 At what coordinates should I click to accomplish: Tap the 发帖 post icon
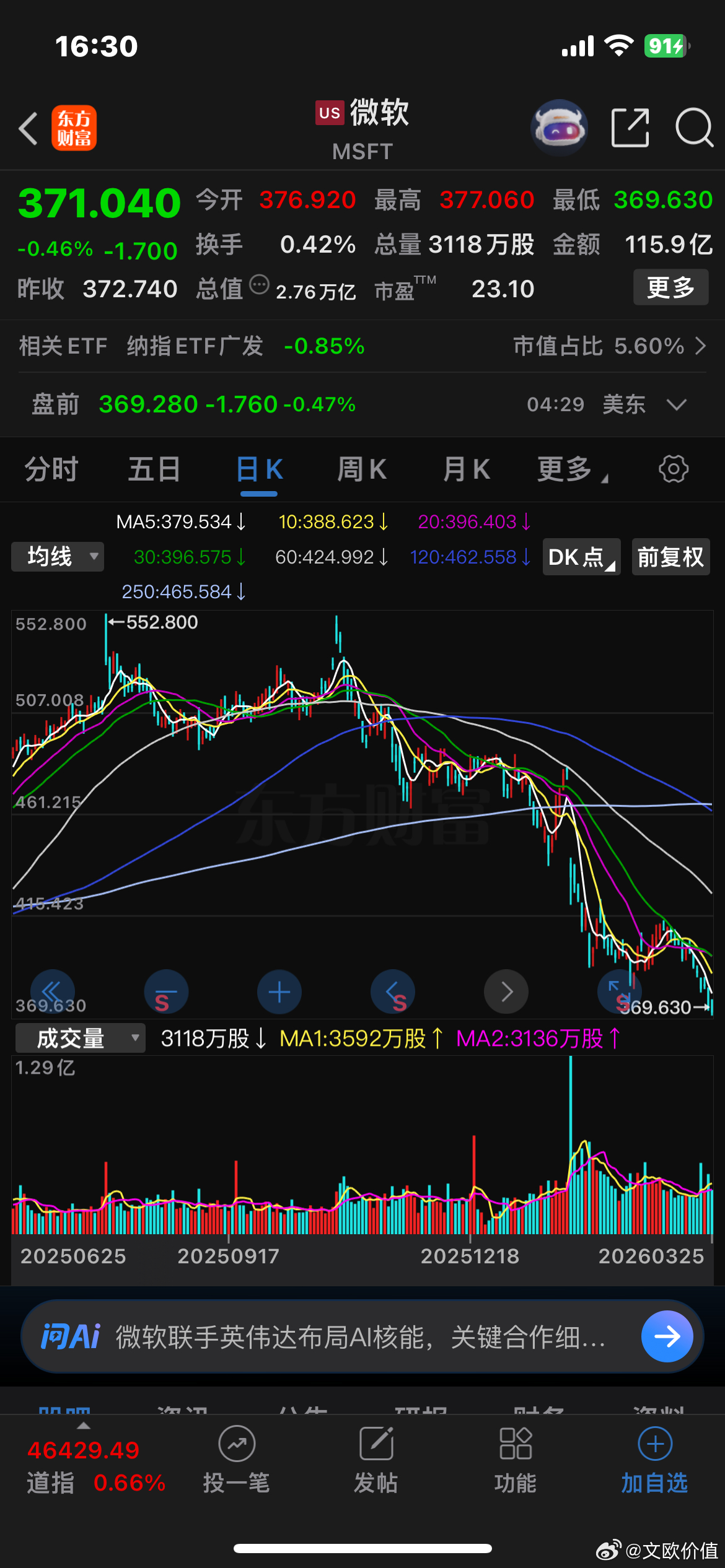click(376, 1443)
